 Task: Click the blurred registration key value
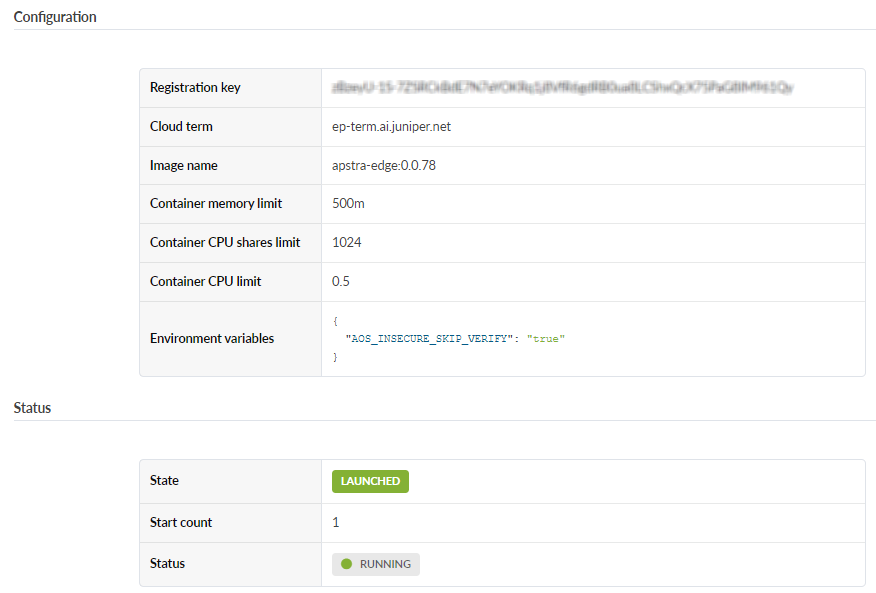(x=563, y=88)
